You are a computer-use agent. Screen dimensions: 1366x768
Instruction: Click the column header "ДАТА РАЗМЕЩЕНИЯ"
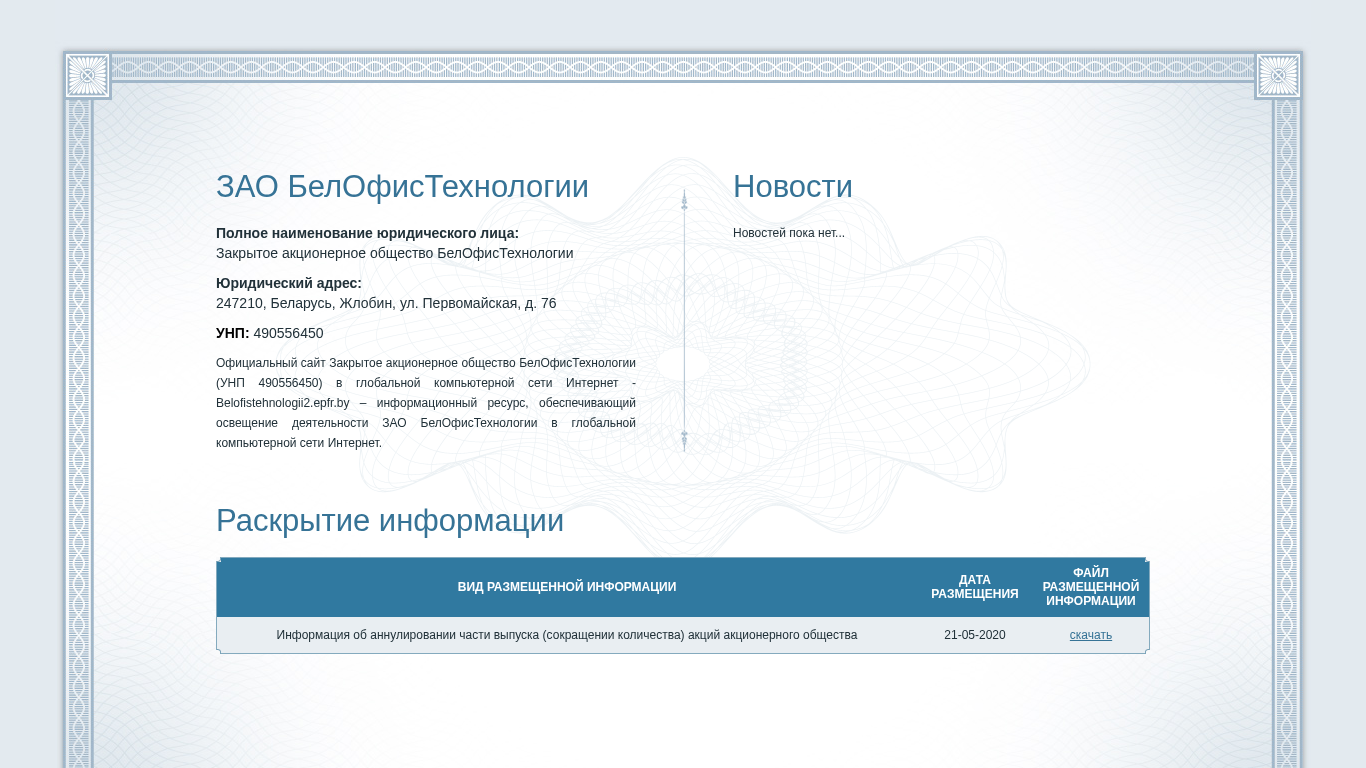tap(975, 587)
